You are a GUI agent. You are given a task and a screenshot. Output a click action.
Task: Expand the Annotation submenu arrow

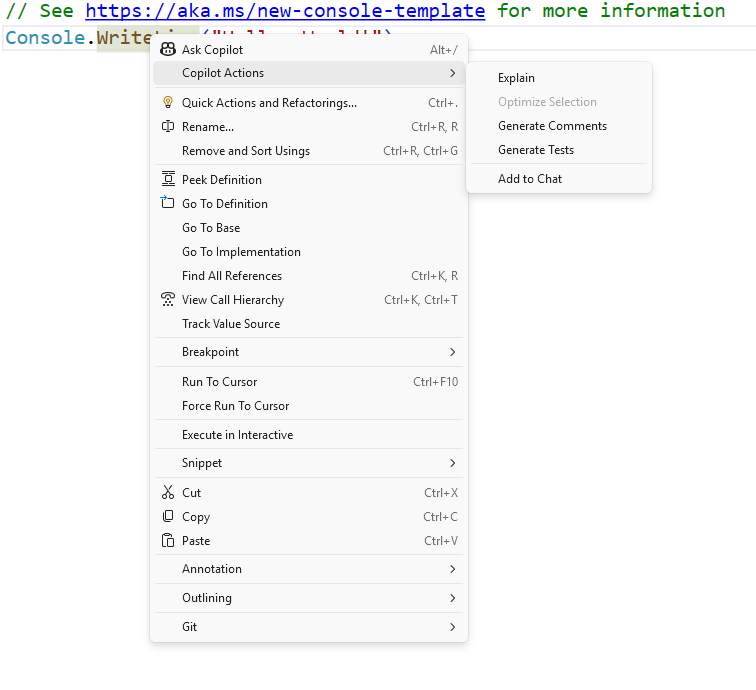tap(452, 569)
